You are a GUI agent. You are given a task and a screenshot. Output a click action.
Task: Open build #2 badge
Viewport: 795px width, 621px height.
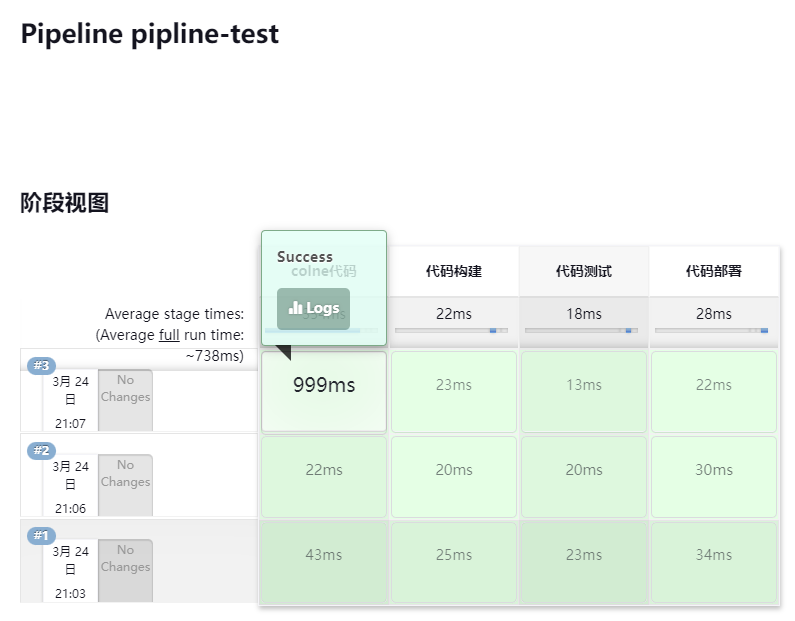[41, 450]
